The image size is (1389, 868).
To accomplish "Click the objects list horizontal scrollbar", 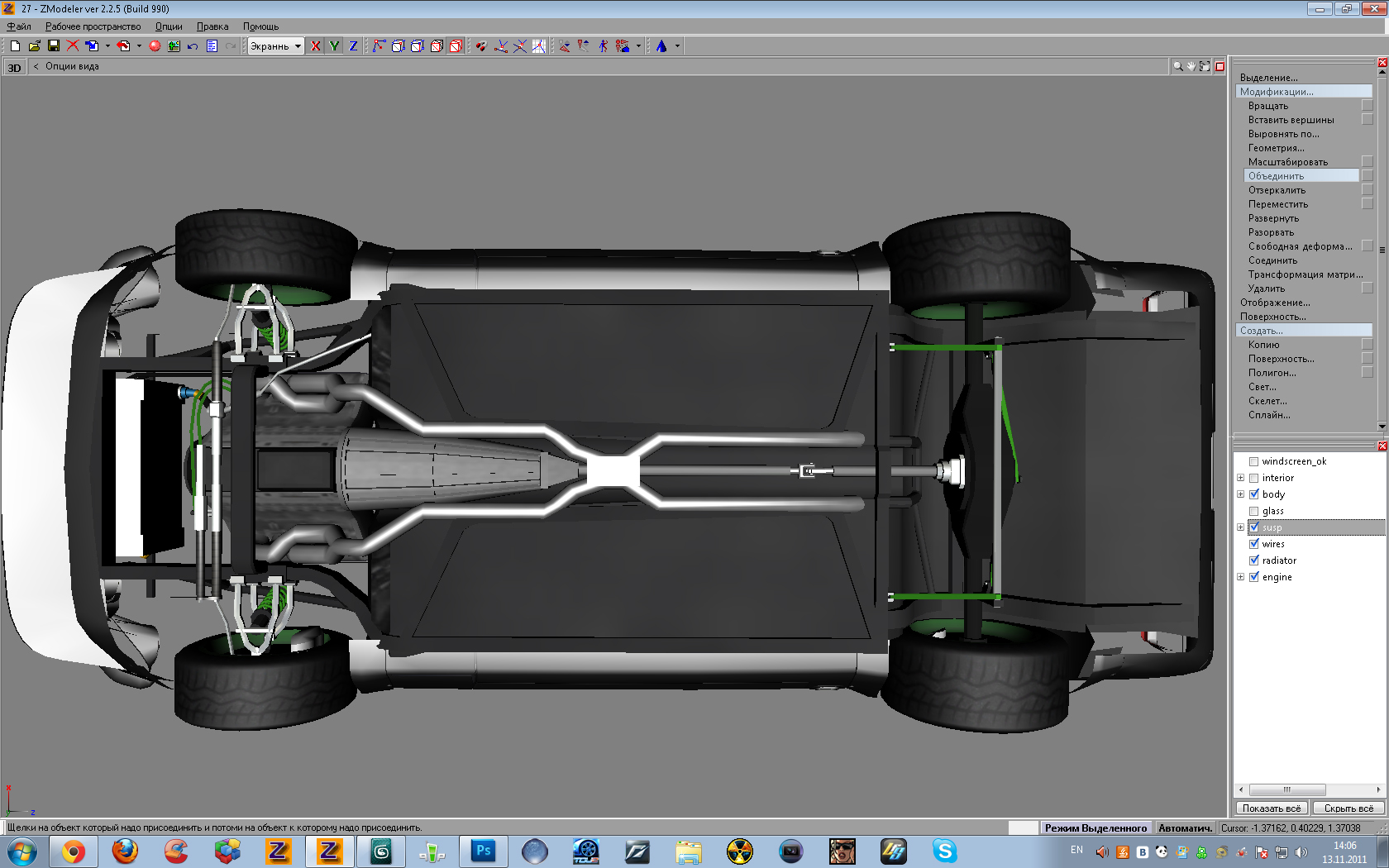I will (1286, 789).
